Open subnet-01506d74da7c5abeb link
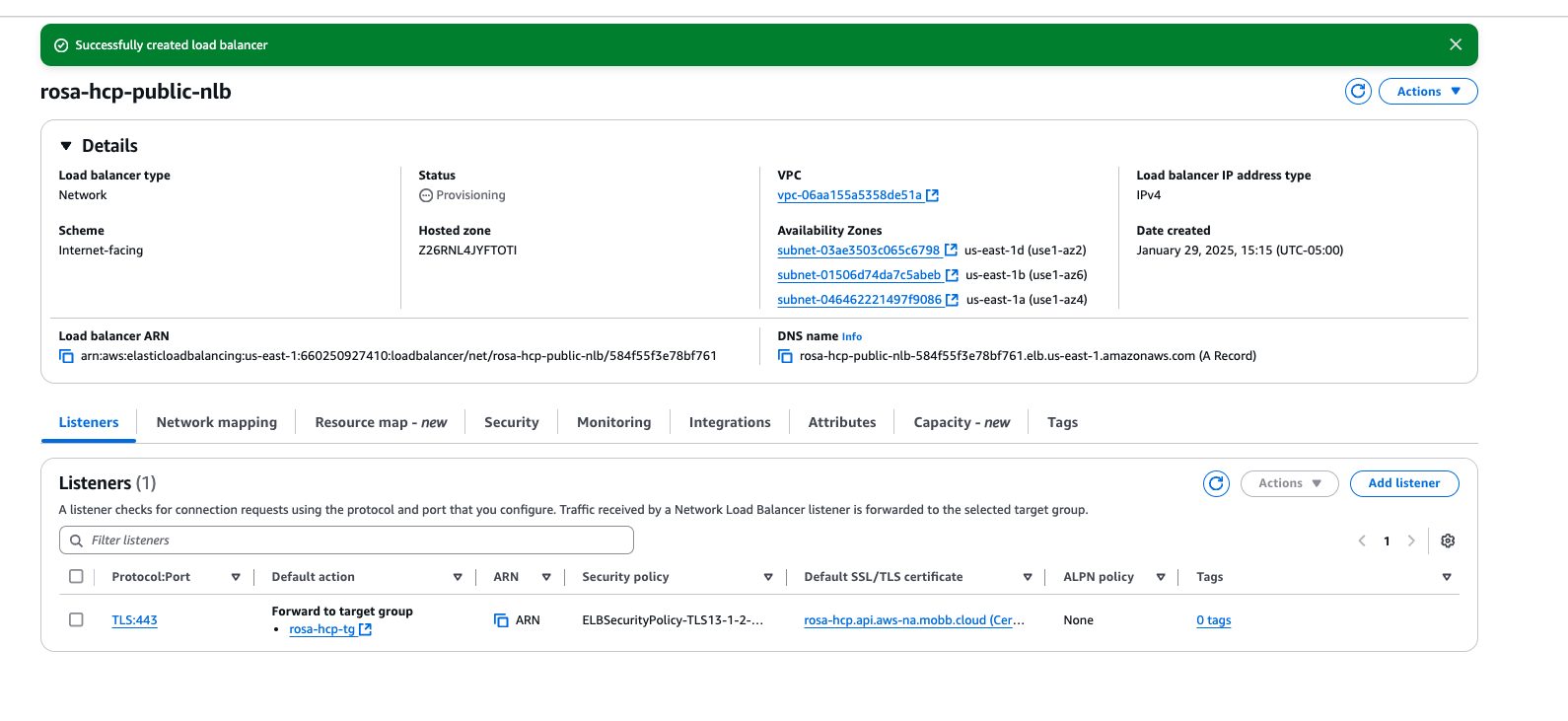This screenshot has width=1568, height=721. [x=859, y=275]
